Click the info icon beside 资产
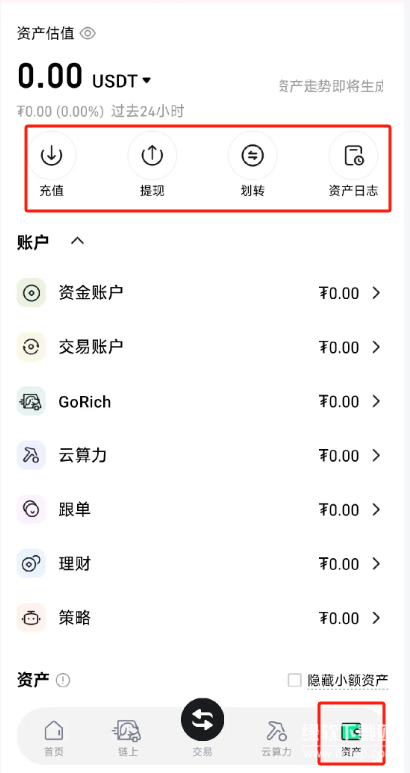This screenshot has width=410, height=773. 63,680
